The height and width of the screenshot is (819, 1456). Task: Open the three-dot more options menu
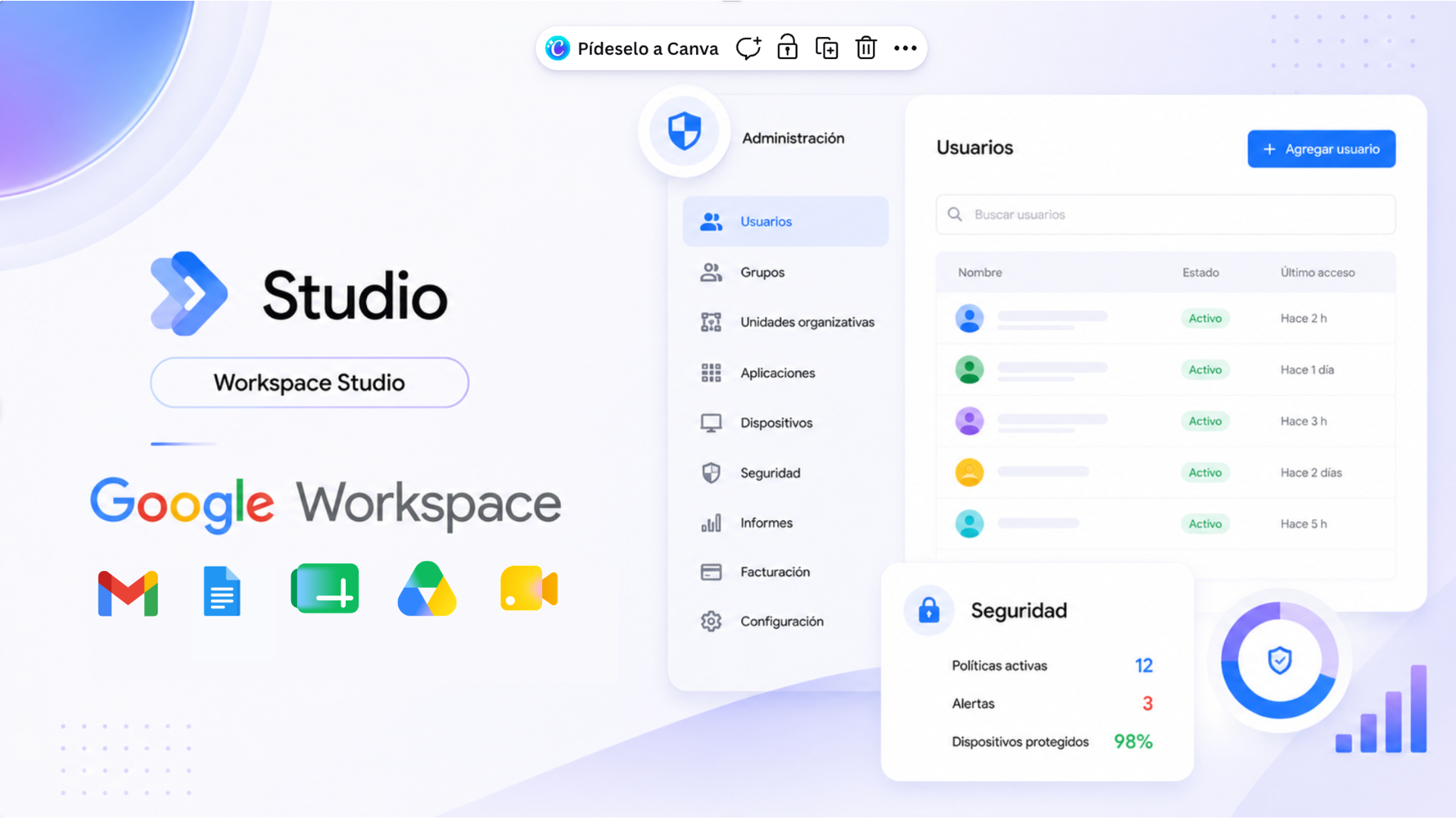point(905,49)
